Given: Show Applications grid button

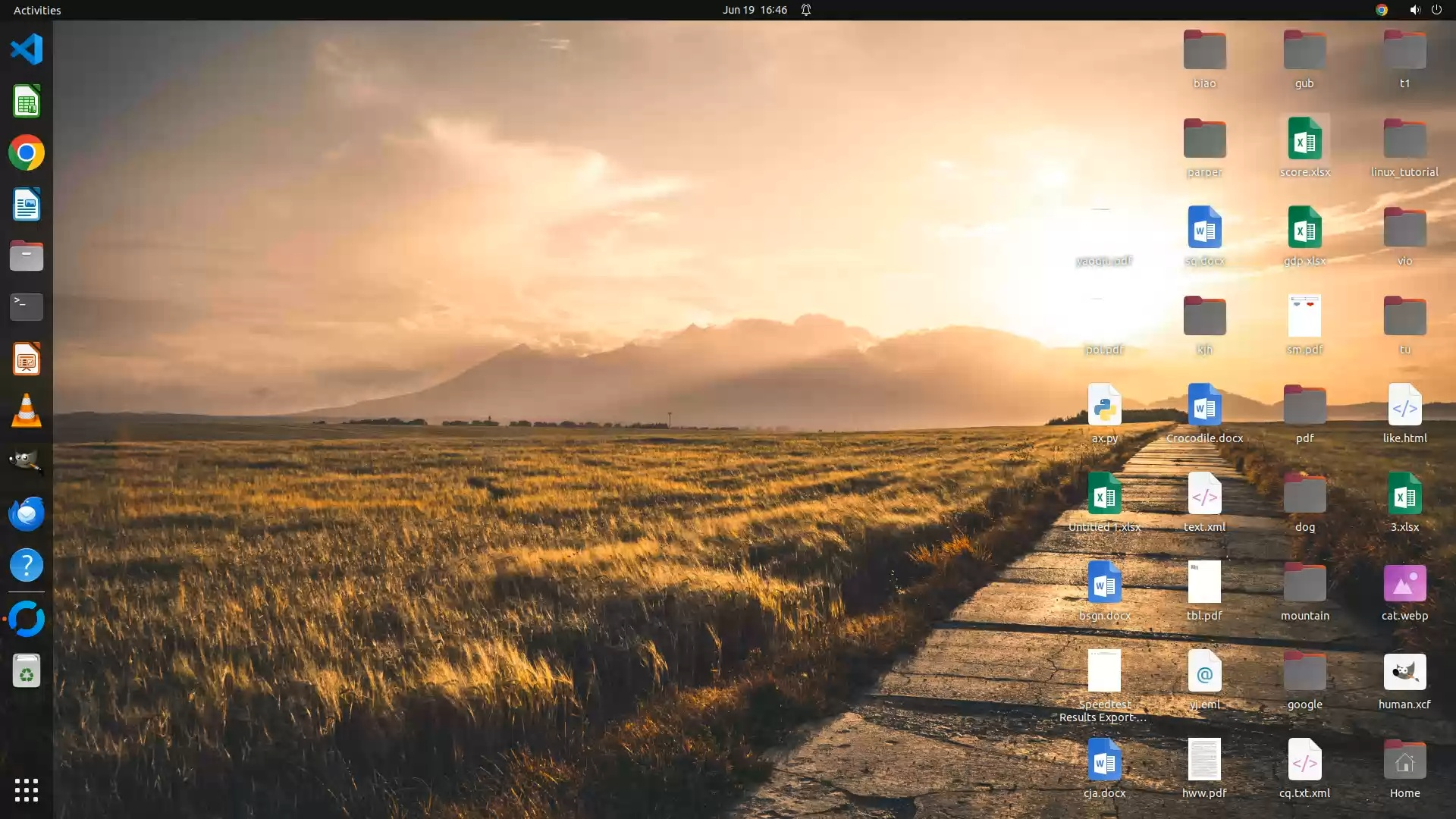Looking at the screenshot, I should [x=27, y=790].
